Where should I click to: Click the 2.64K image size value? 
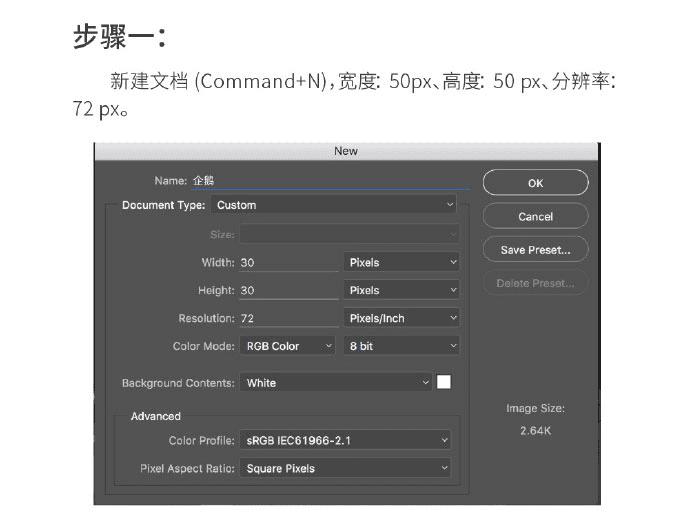[535, 430]
